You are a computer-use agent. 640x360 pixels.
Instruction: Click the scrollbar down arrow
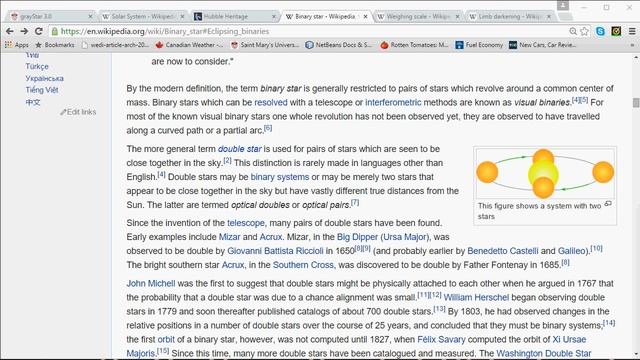click(636, 354)
